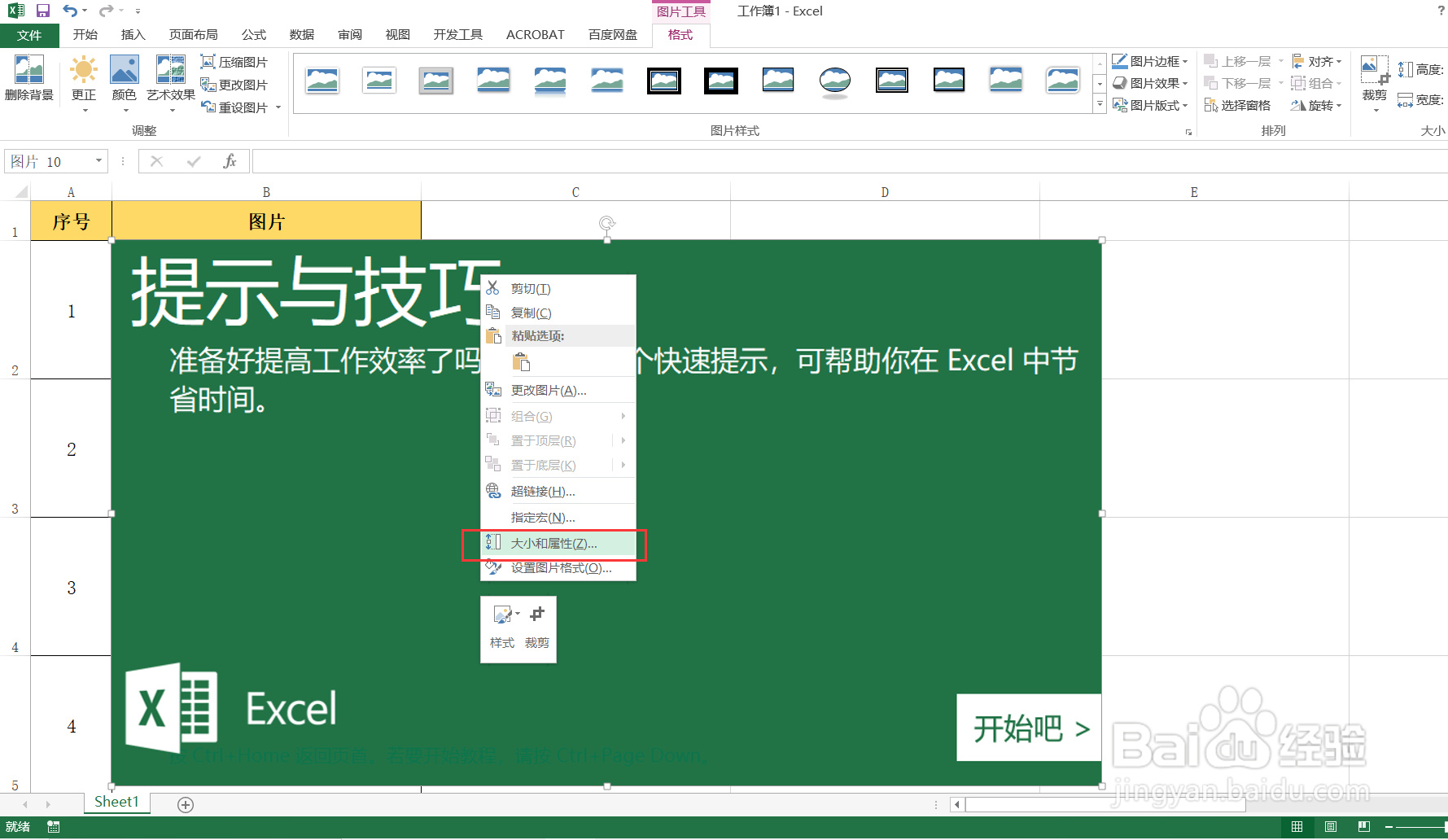Image resolution: width=1448 pixels, height=840 pixels.
Task: Select column C header
Action: pyautogui.click(x=575, y=192)
